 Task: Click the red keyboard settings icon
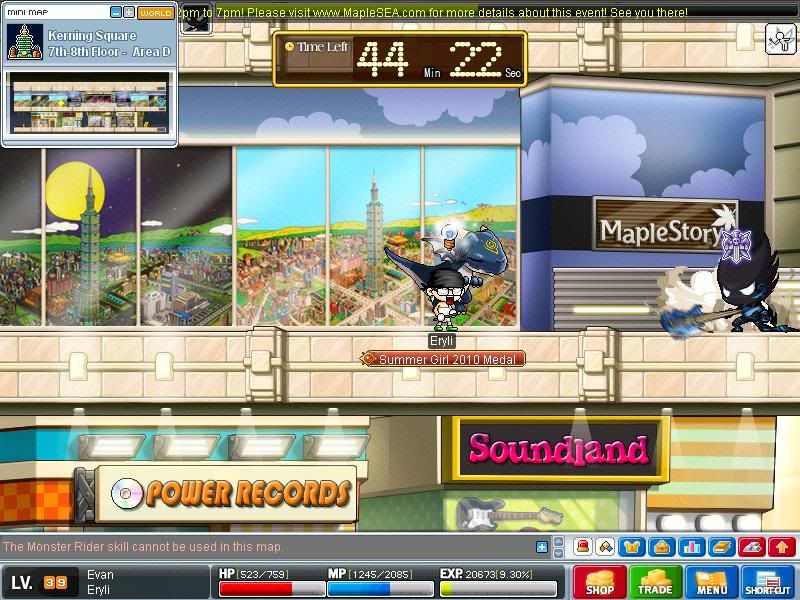pos(752,547)
